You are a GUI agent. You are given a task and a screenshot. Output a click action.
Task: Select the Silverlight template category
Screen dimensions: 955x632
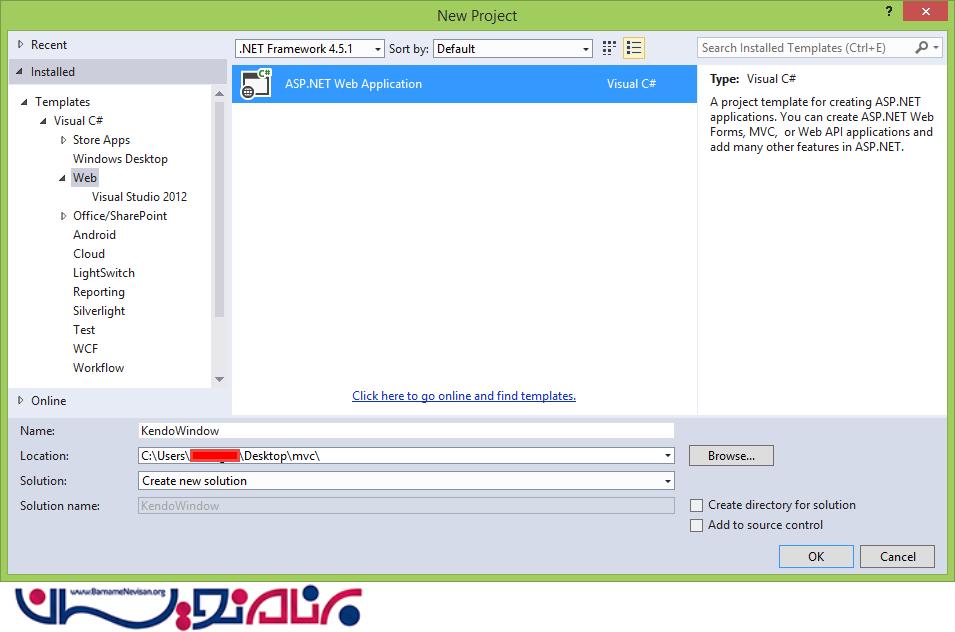(x=99, y=311)
